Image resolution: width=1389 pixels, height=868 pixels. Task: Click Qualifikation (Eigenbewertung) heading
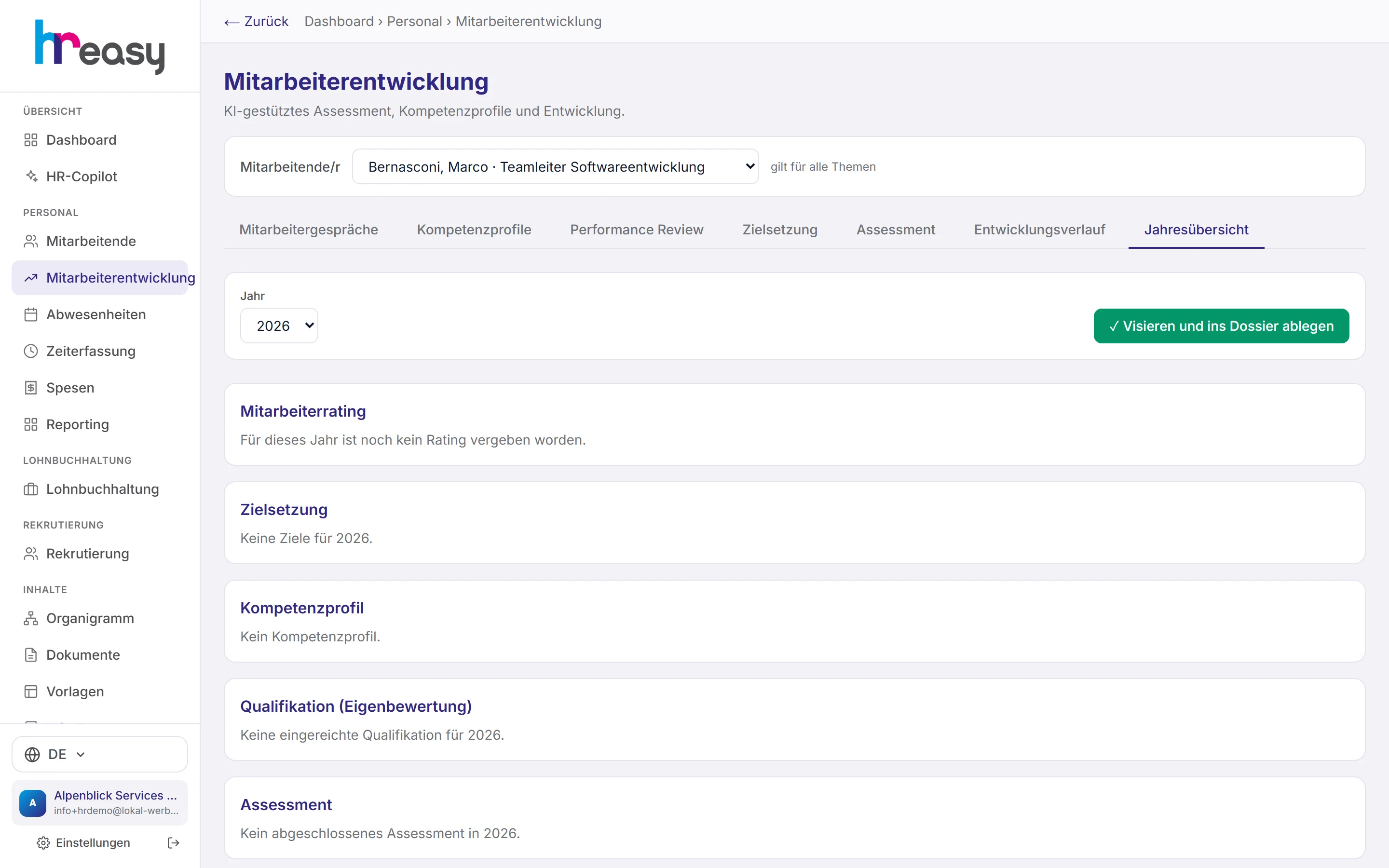pos(356,706)
